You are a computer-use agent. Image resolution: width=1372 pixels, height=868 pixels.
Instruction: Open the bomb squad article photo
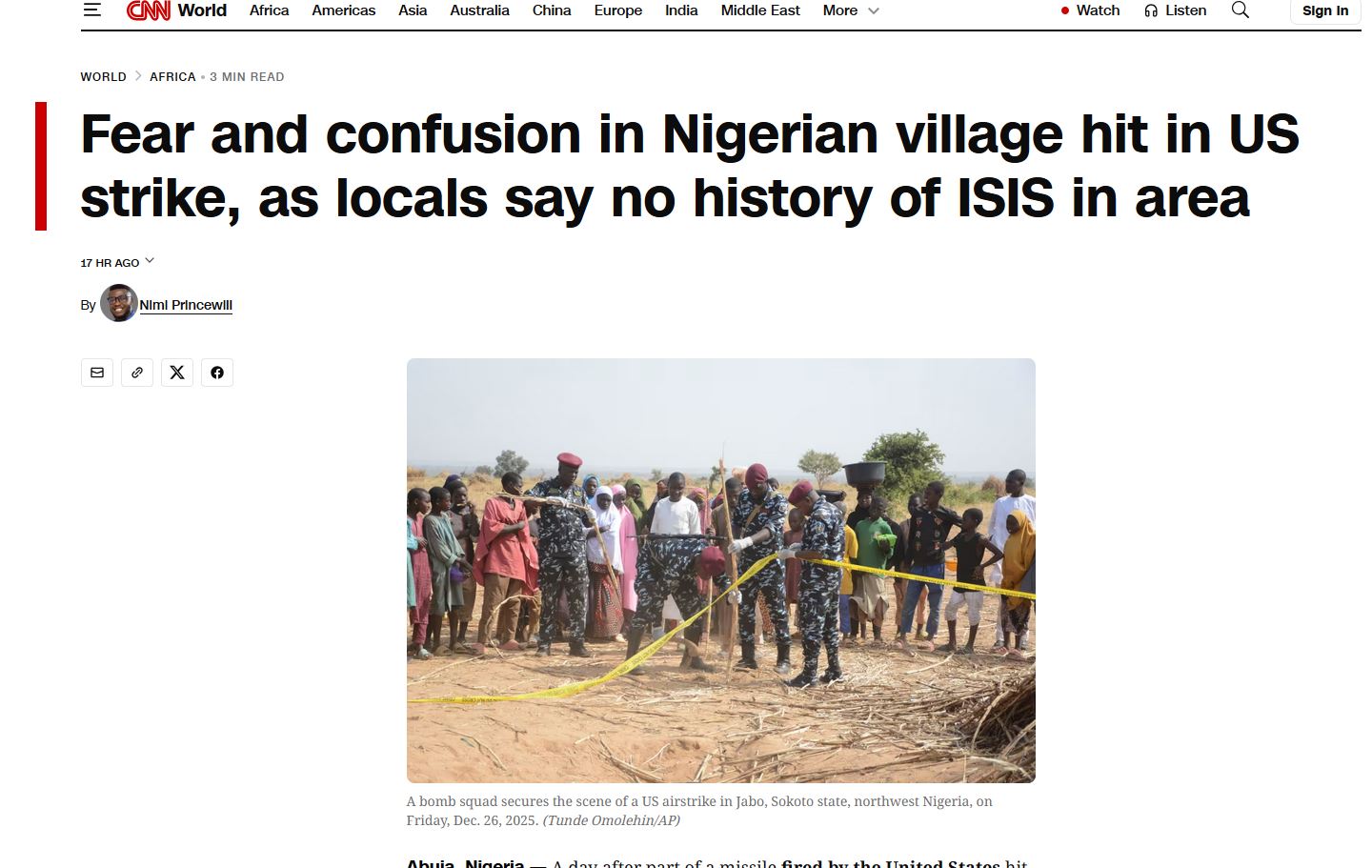coord(721,571)
